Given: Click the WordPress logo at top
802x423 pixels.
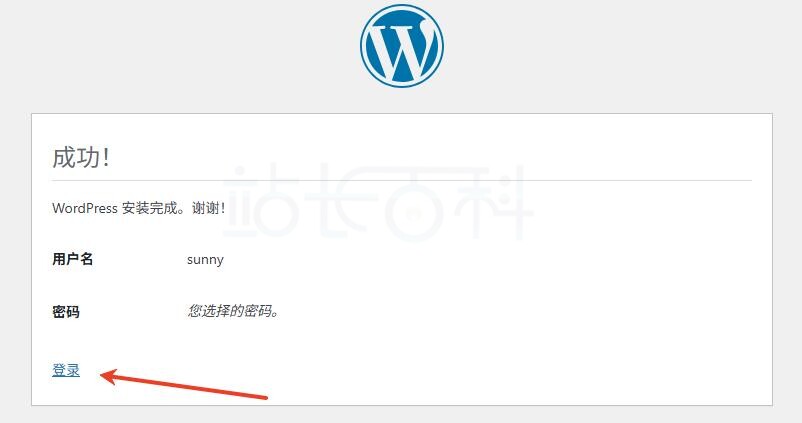Looking at the screenshot, I should coord(402,46).
